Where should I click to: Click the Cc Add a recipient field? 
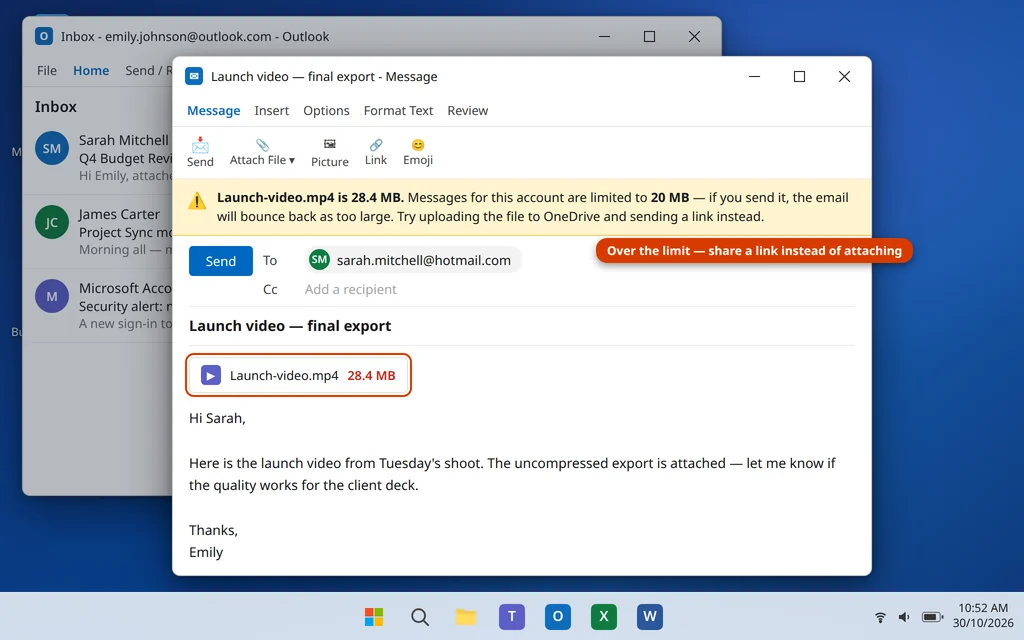point(351,289)
